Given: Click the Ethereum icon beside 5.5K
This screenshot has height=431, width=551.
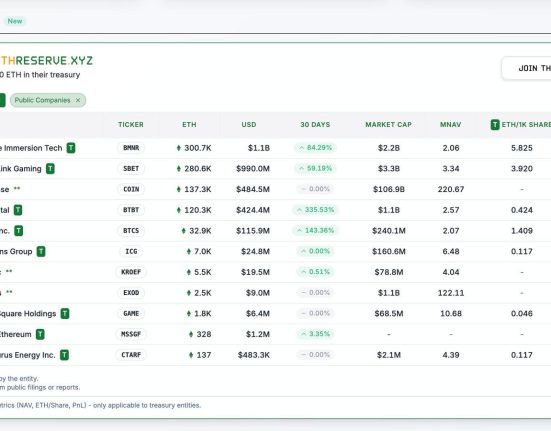Looking at the screenshot, I should pyautogui.click(x=189, y=272).
